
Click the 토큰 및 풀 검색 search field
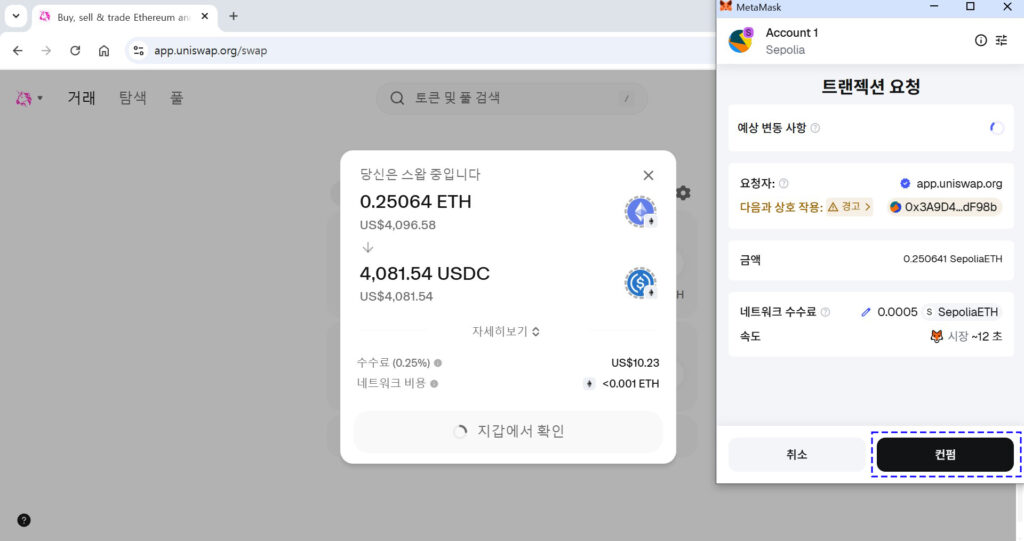pos(511,98)
